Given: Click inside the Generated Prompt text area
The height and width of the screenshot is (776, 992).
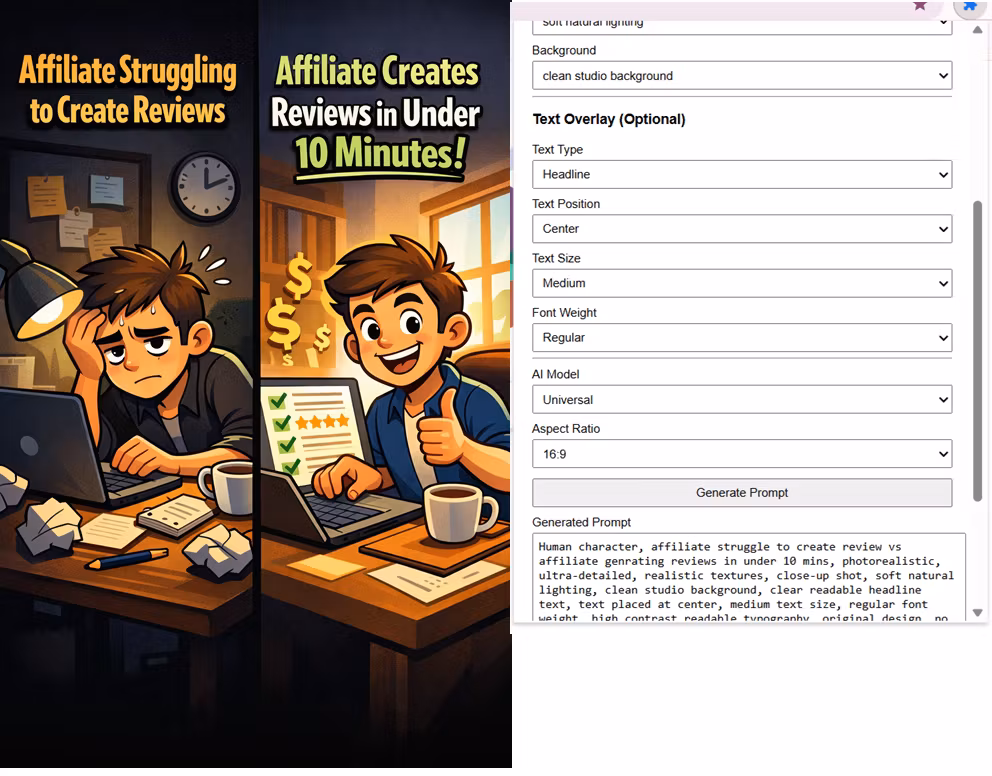Looking at the screenshot, I should click(x=748, y=578).
